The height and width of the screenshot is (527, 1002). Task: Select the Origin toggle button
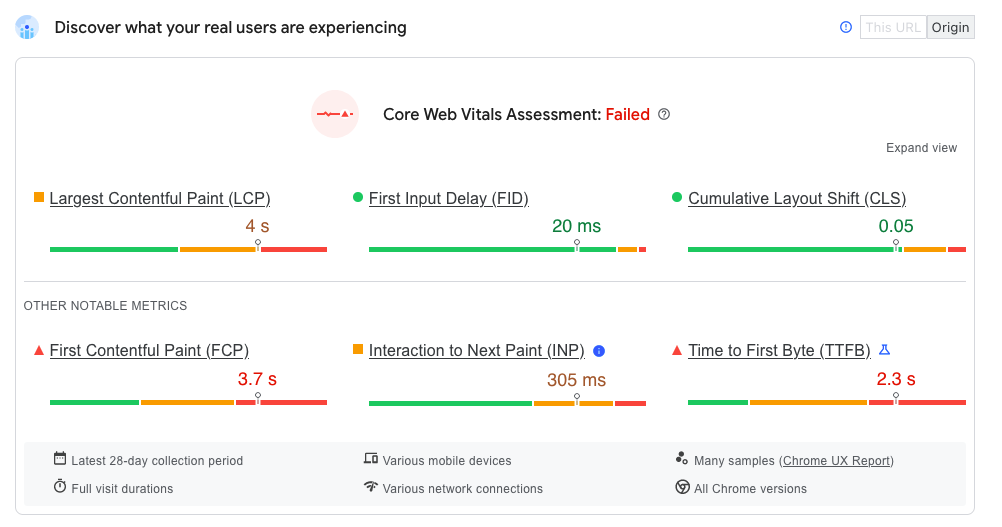950,27
